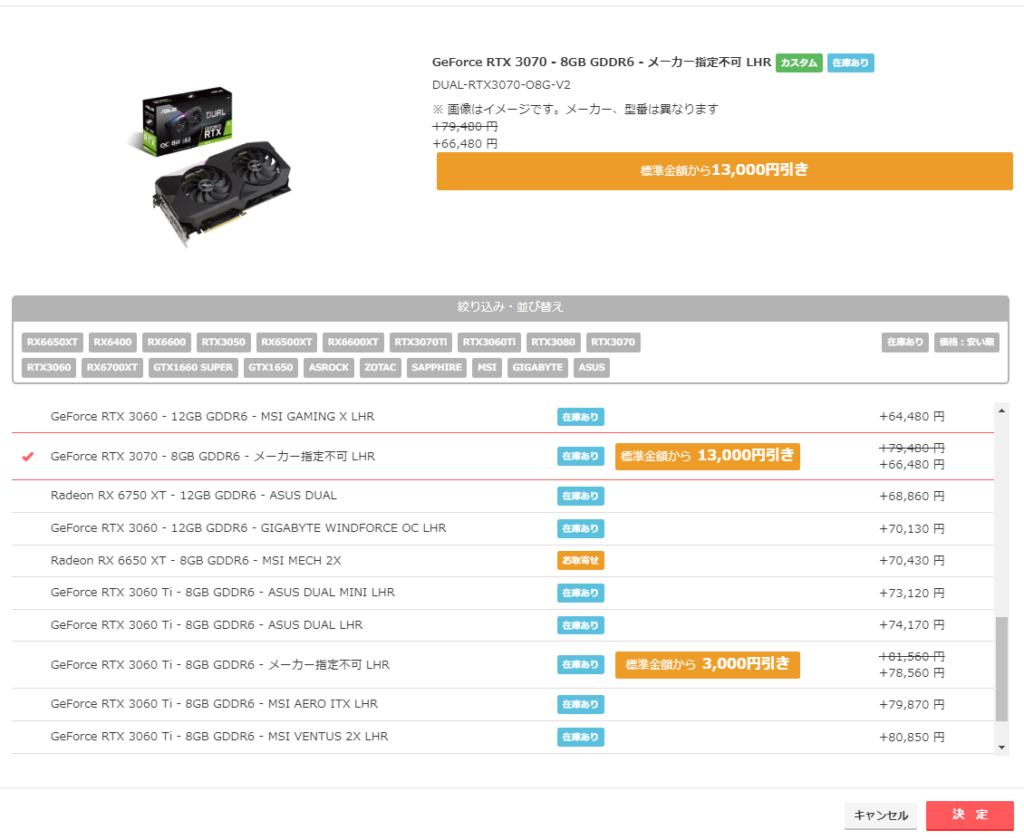This screenshot has width=1024, height=840.
Task: Pick RTX 3060 Ti MSI VENTUS 2X LHR
Action: coord(219,736)
